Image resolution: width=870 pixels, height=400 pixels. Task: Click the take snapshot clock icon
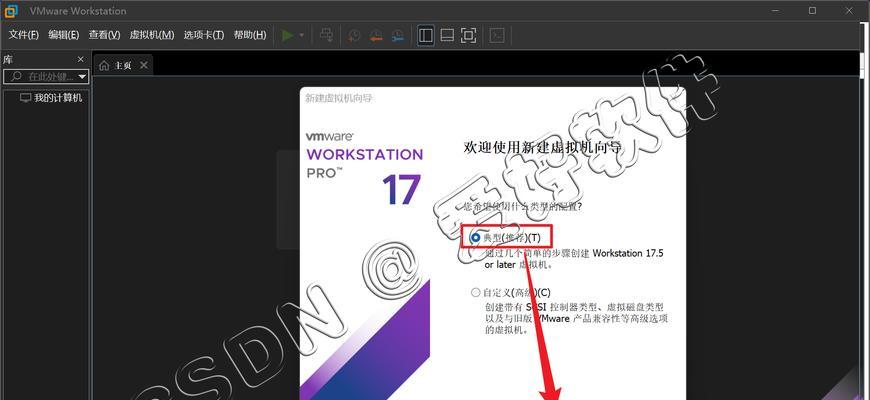pyautogui.click(x=353, y=36)
